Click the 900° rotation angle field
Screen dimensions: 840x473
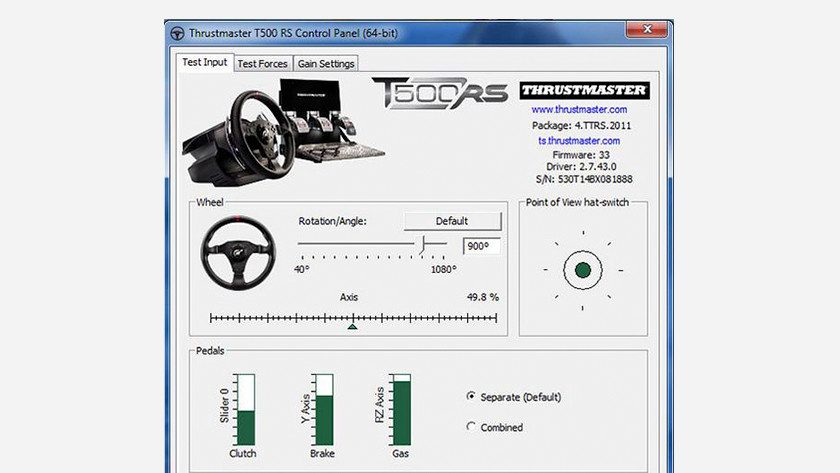click(x=482, y=246)
